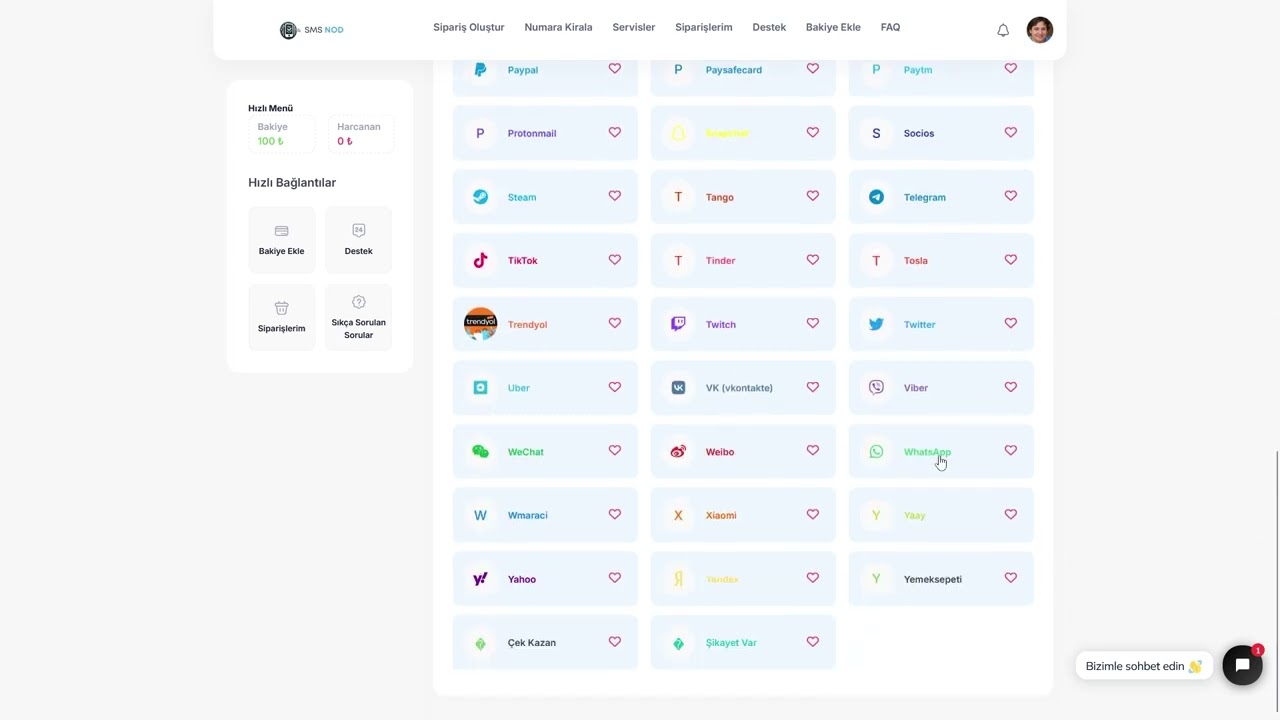This screenshot has height=720, width=1280.
Task: Select the Viber service icon
Action: point(876,388)
